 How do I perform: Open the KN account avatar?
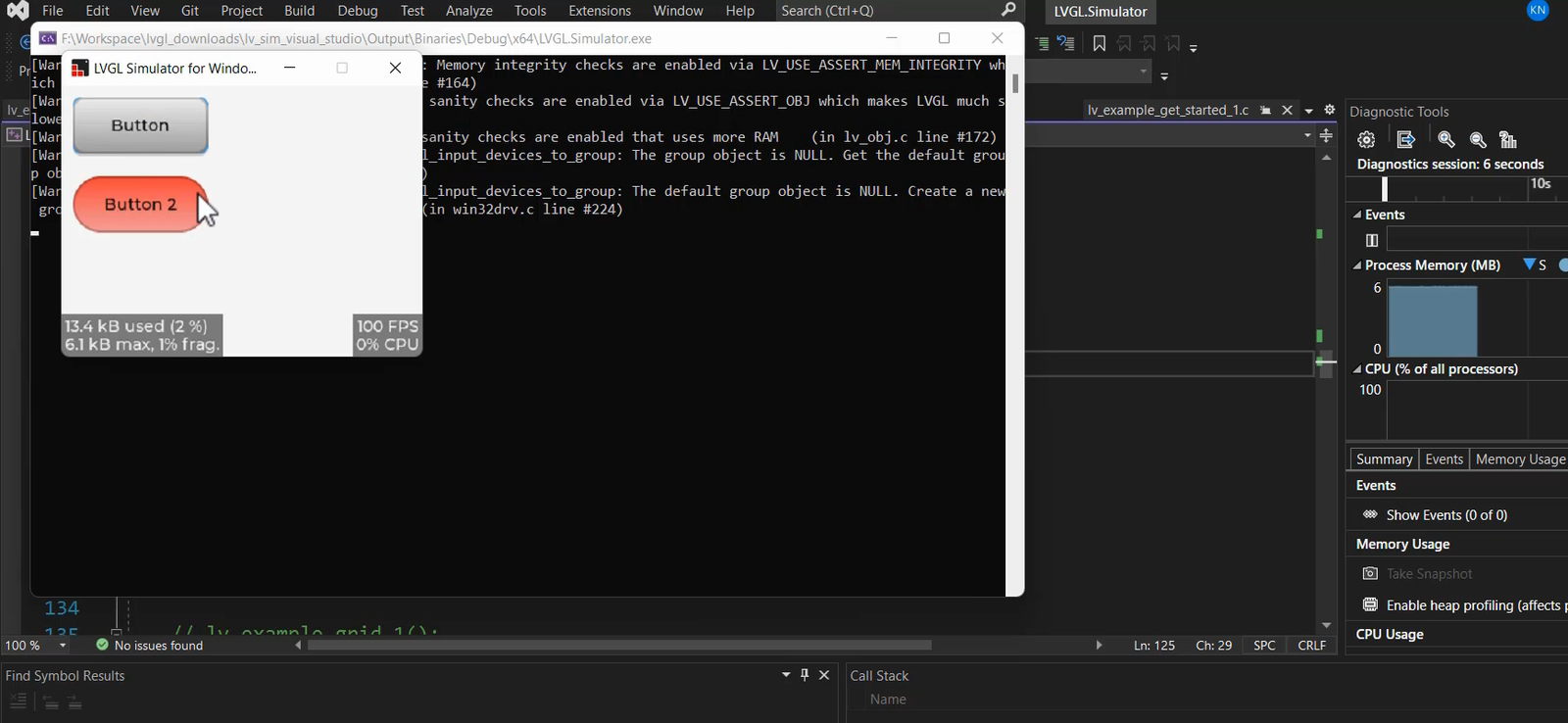[1539, 10]
